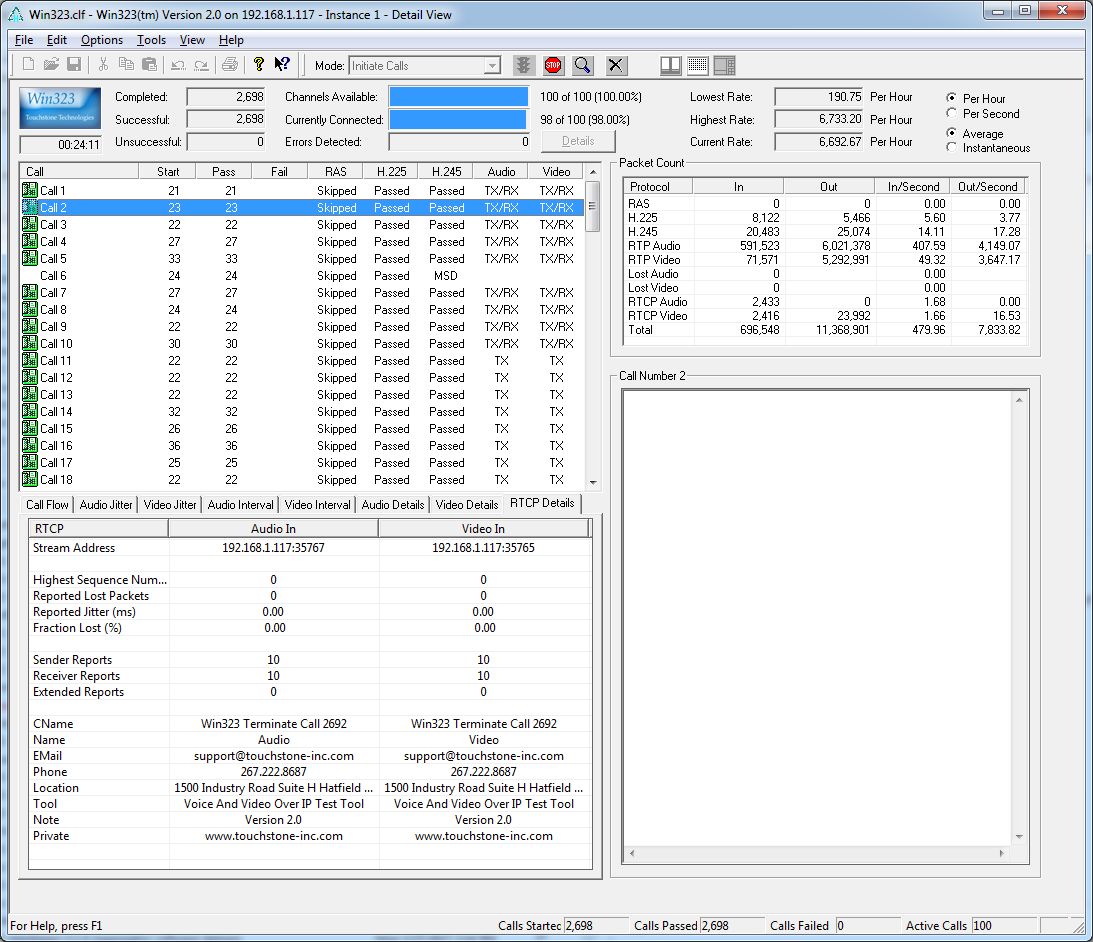Click the Save toolbar icon

74,65
